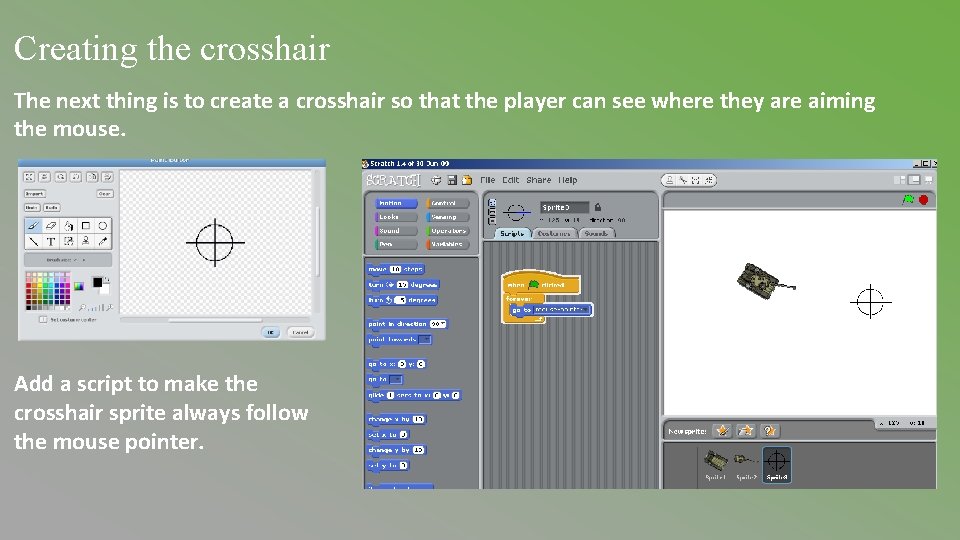Click the shrink sprite icon in Scratch toolbar
Viewport: 960px width, 540px height.
(x=708, y=180)
